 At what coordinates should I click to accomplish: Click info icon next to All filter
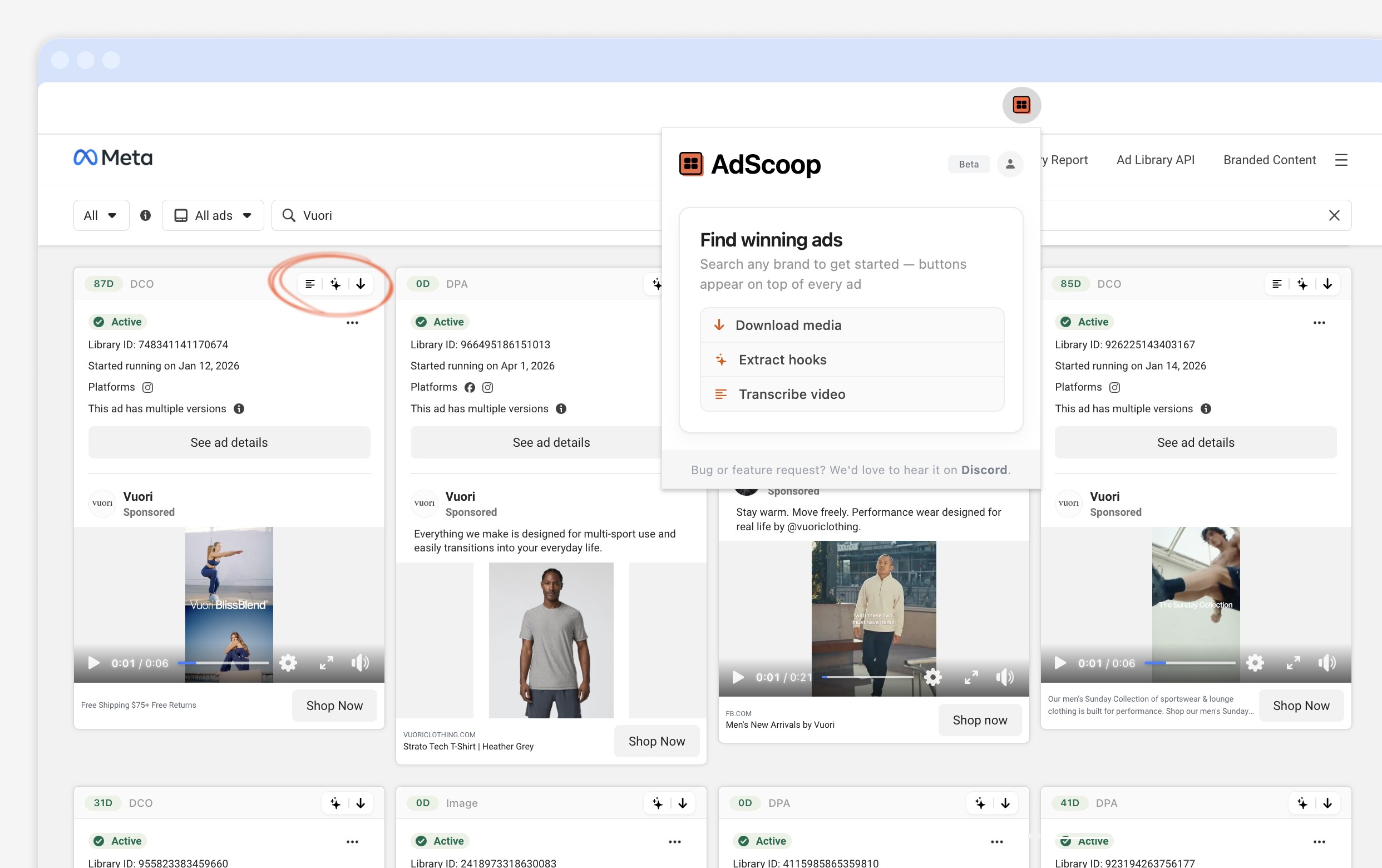pos(146,215)
